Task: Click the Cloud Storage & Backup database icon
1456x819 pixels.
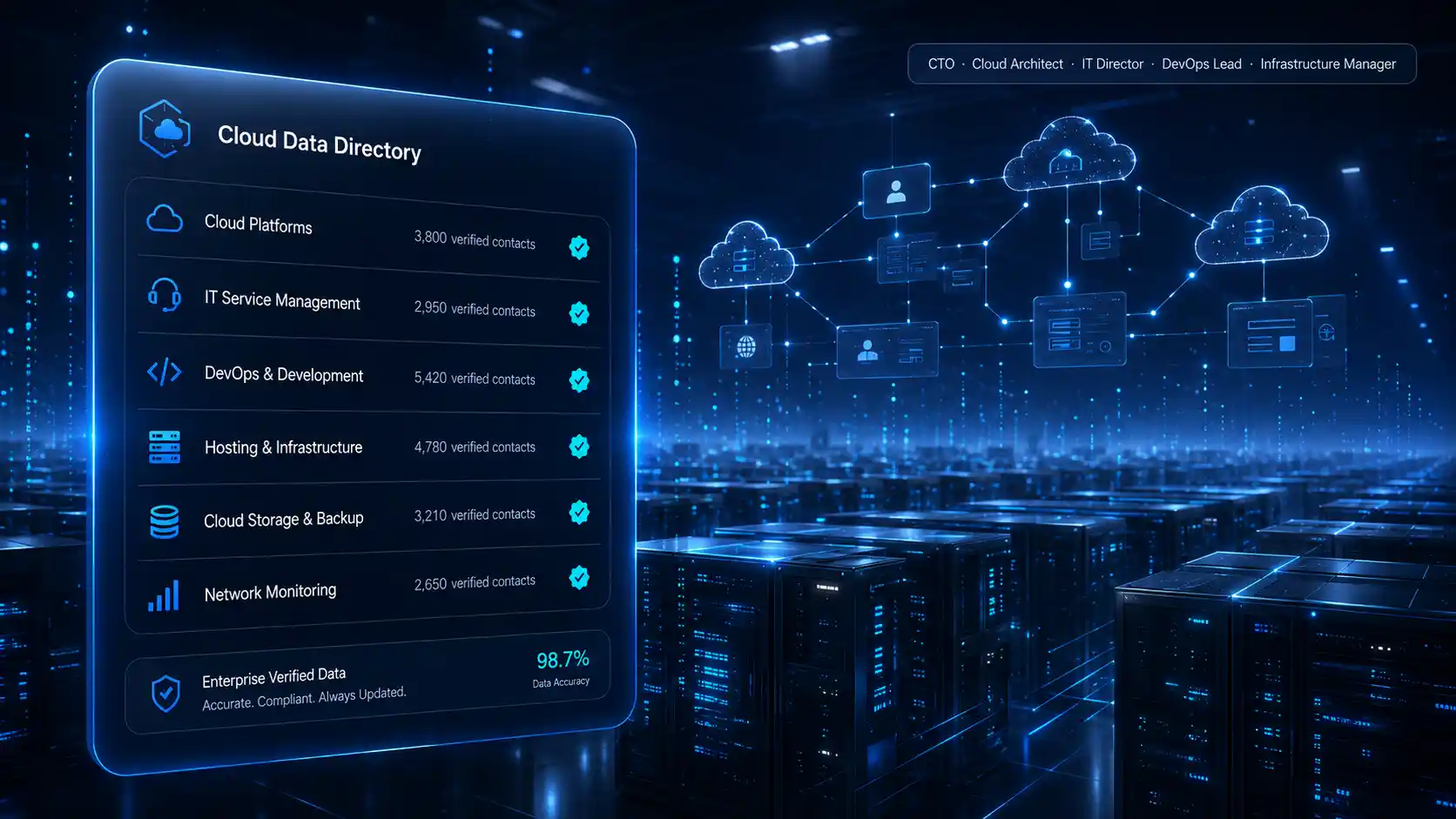Action: tap(165, 521)
